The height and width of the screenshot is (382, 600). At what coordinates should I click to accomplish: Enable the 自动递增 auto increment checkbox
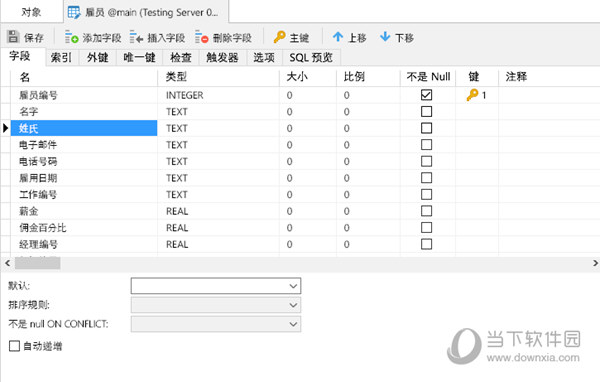(14, 346)
